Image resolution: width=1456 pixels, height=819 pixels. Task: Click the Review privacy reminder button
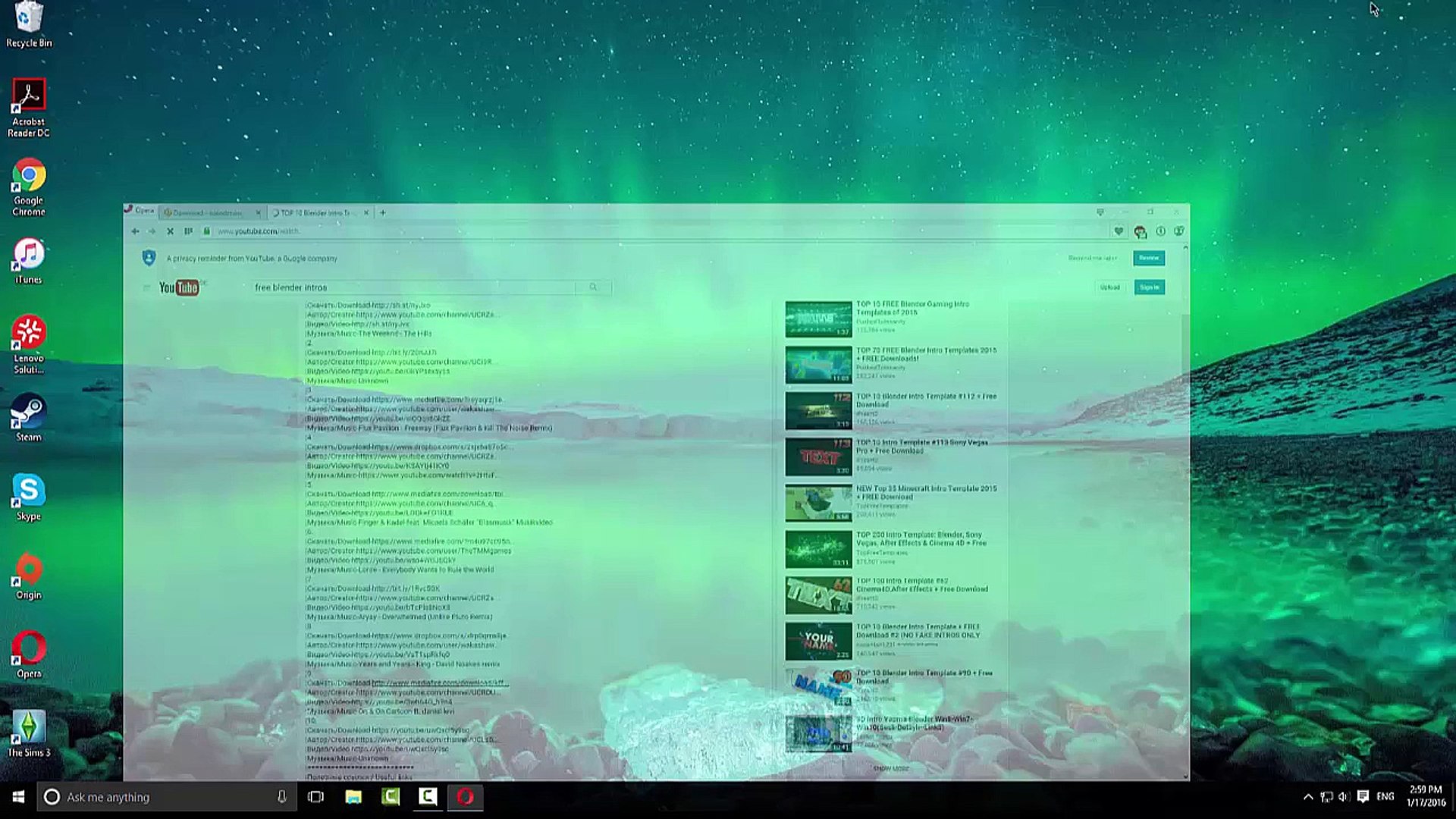point(1149,258)
